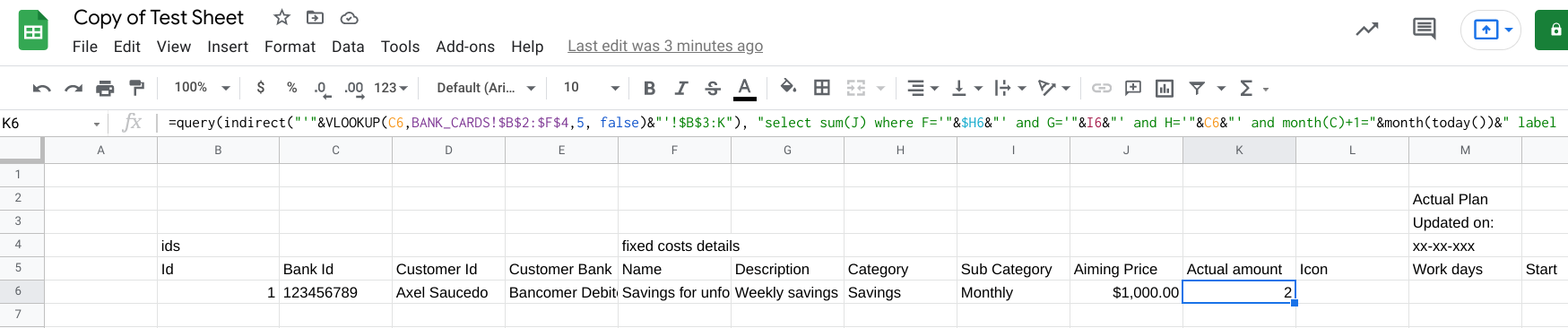Image resolution: width=1568 pixels, height=328 pixels.
Task: Open the text color picker
Action: [x=744, y=88]
